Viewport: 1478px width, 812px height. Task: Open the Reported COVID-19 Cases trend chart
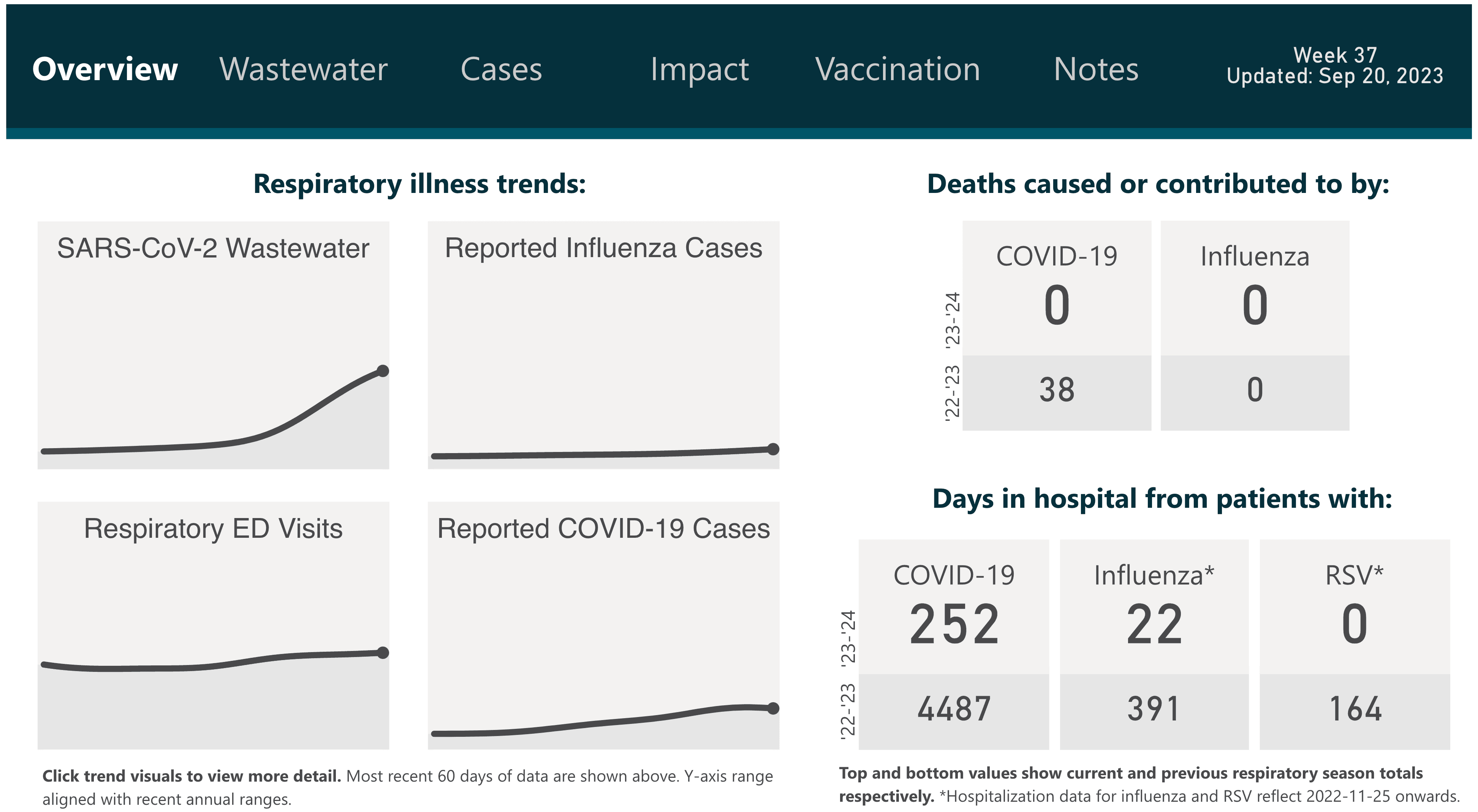click(603, 625)
